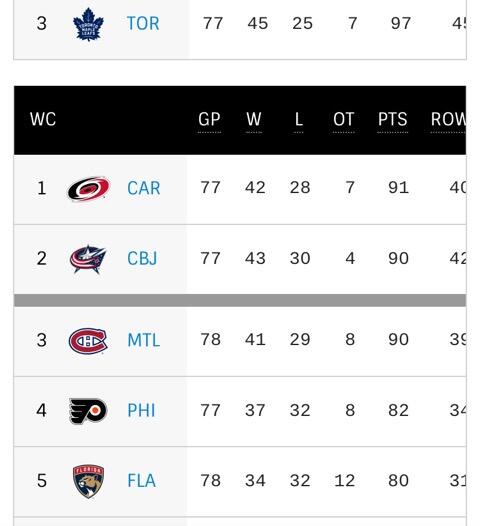Click the Florida Panthers logo
Image resolution: width=480 pixels, height=526 pixels.
point(88,481)
